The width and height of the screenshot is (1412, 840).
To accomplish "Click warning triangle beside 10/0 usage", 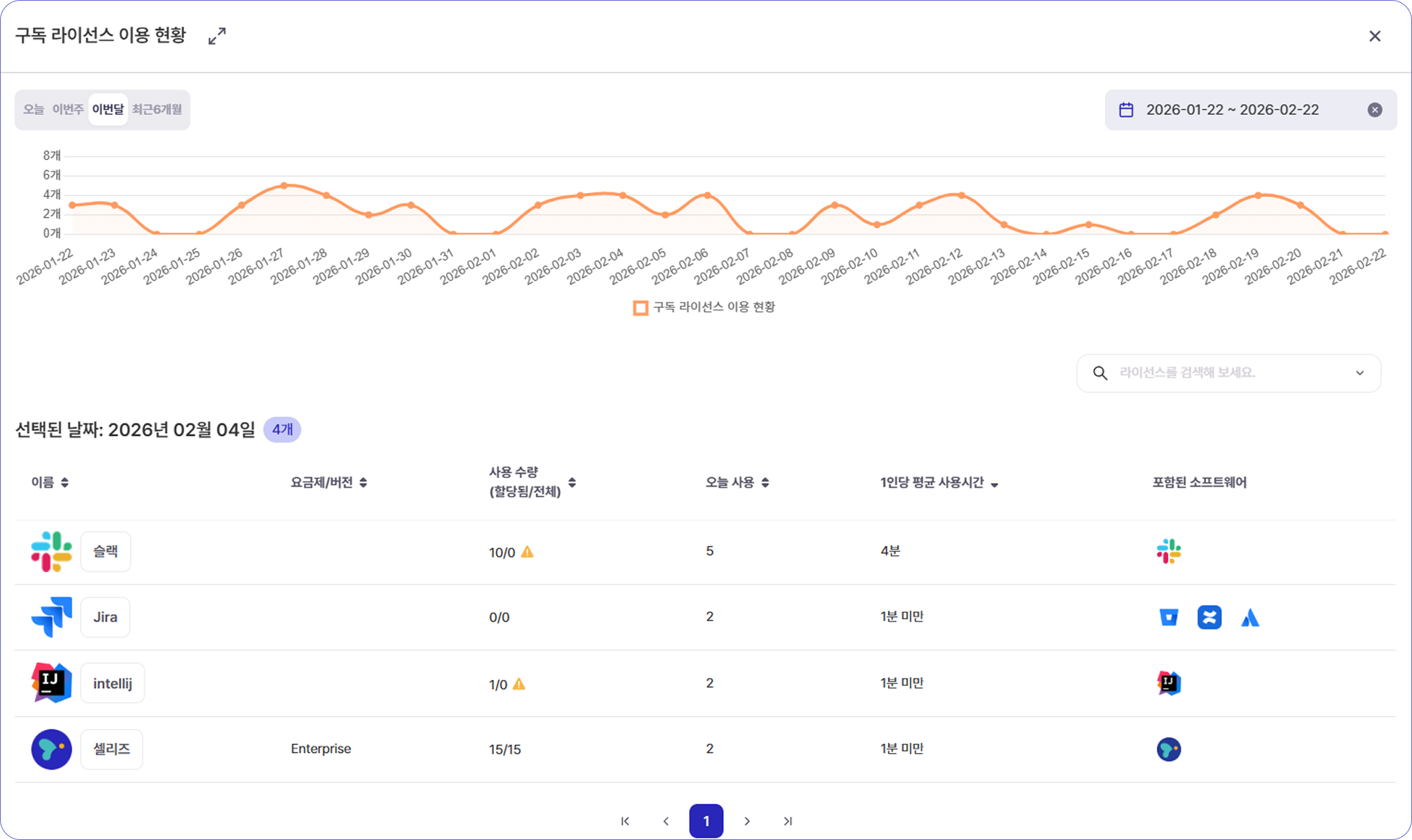I will tap(527, 552).
